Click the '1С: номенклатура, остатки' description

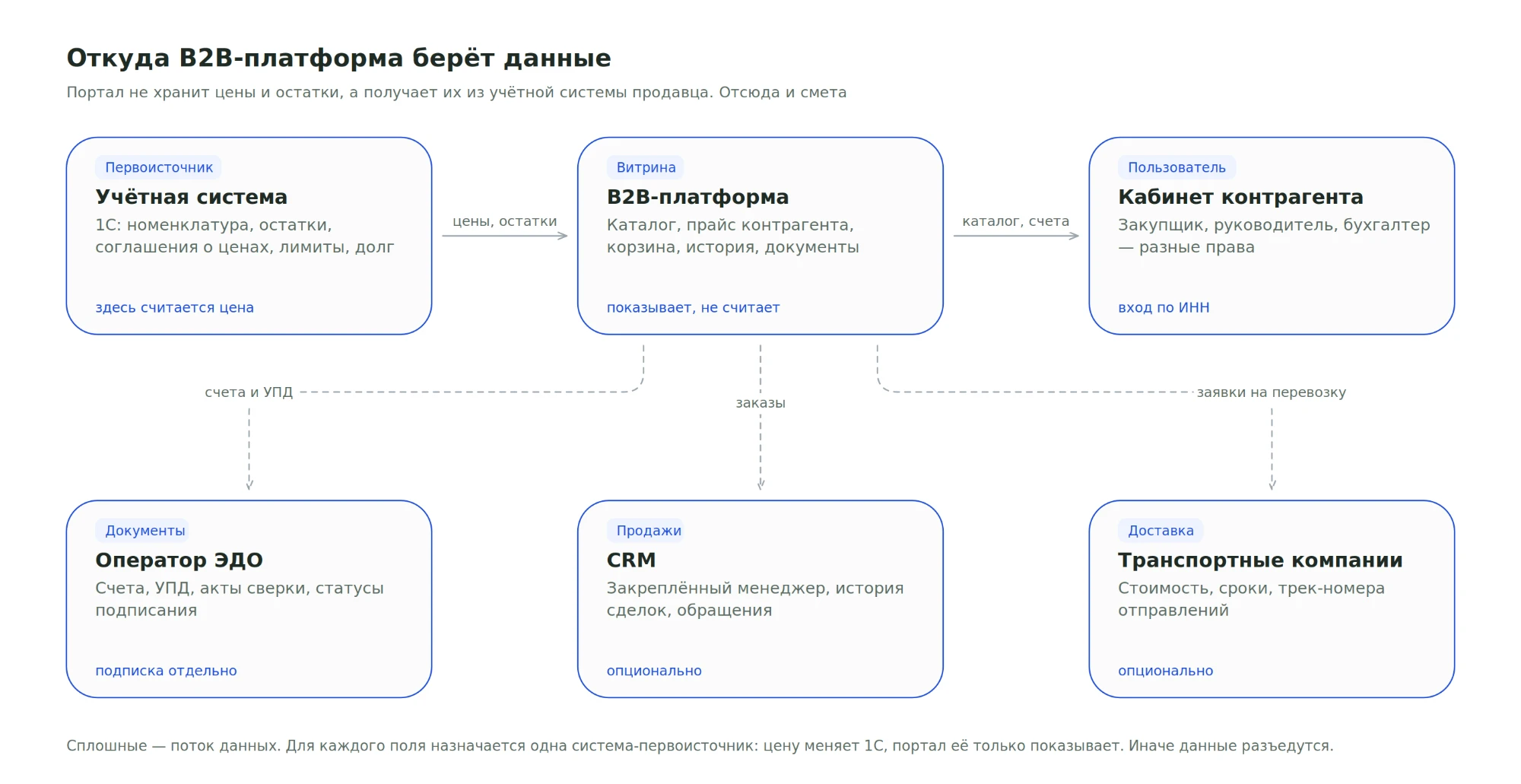(x=244, y=236)
